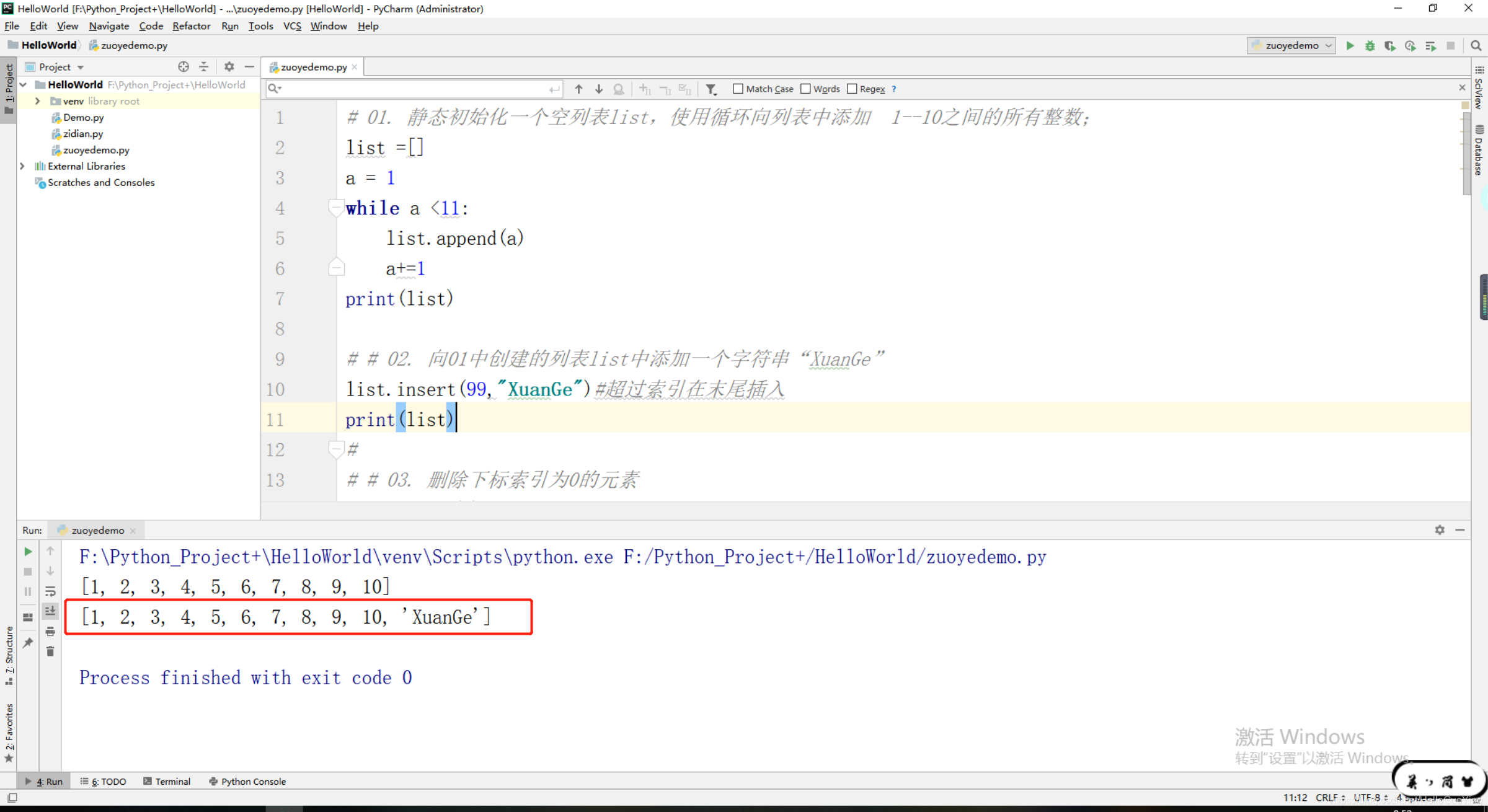The width and height of the screenshot is (1488, 812).
Task: Toggle the Words checkbox
Action: [x=805, y=89]
